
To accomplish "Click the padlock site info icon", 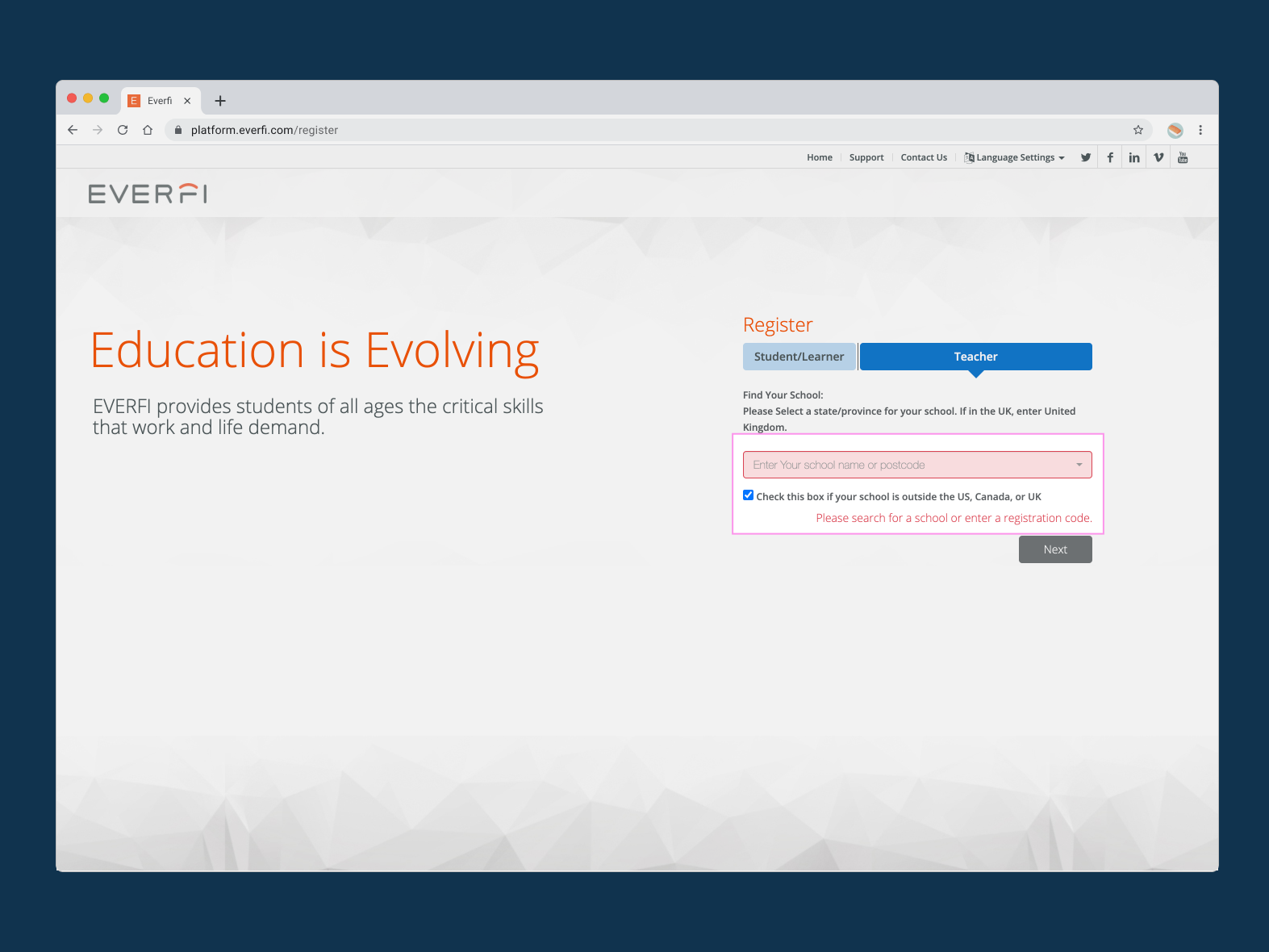I will 178,130.
